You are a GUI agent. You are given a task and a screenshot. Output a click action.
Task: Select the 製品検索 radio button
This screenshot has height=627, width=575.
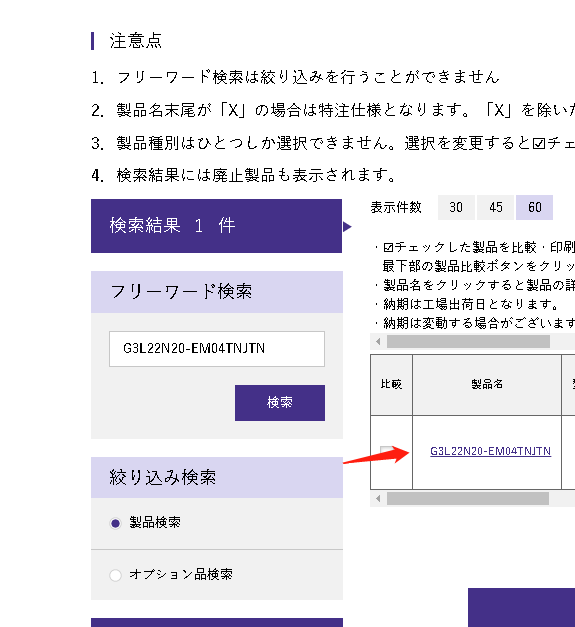[x=116, y=523]
